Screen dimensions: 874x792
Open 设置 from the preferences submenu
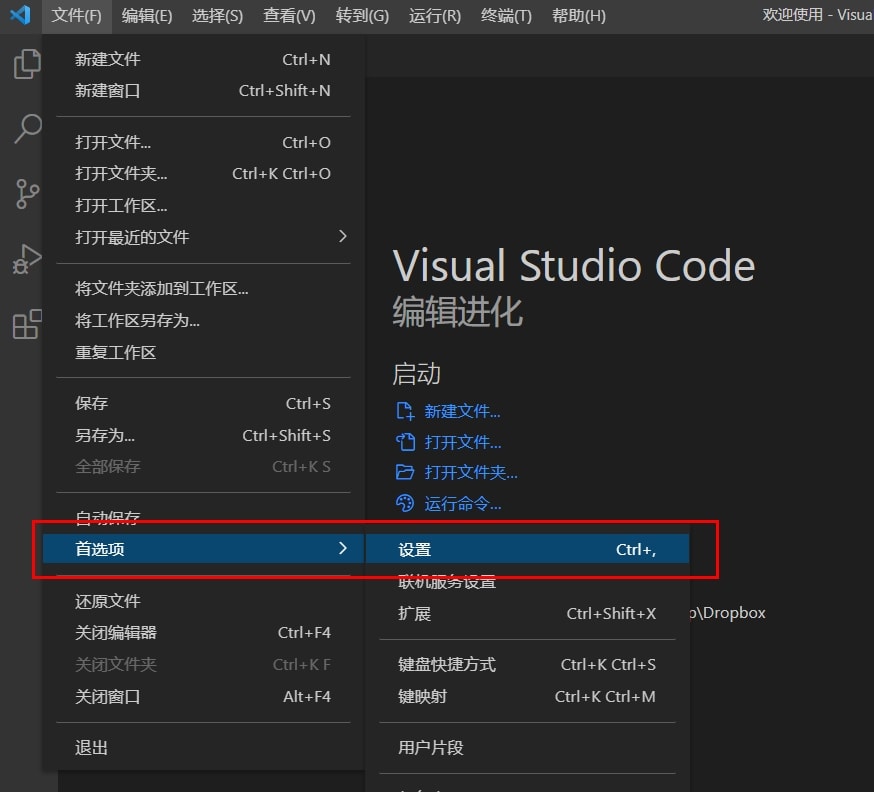click(527, 549)
